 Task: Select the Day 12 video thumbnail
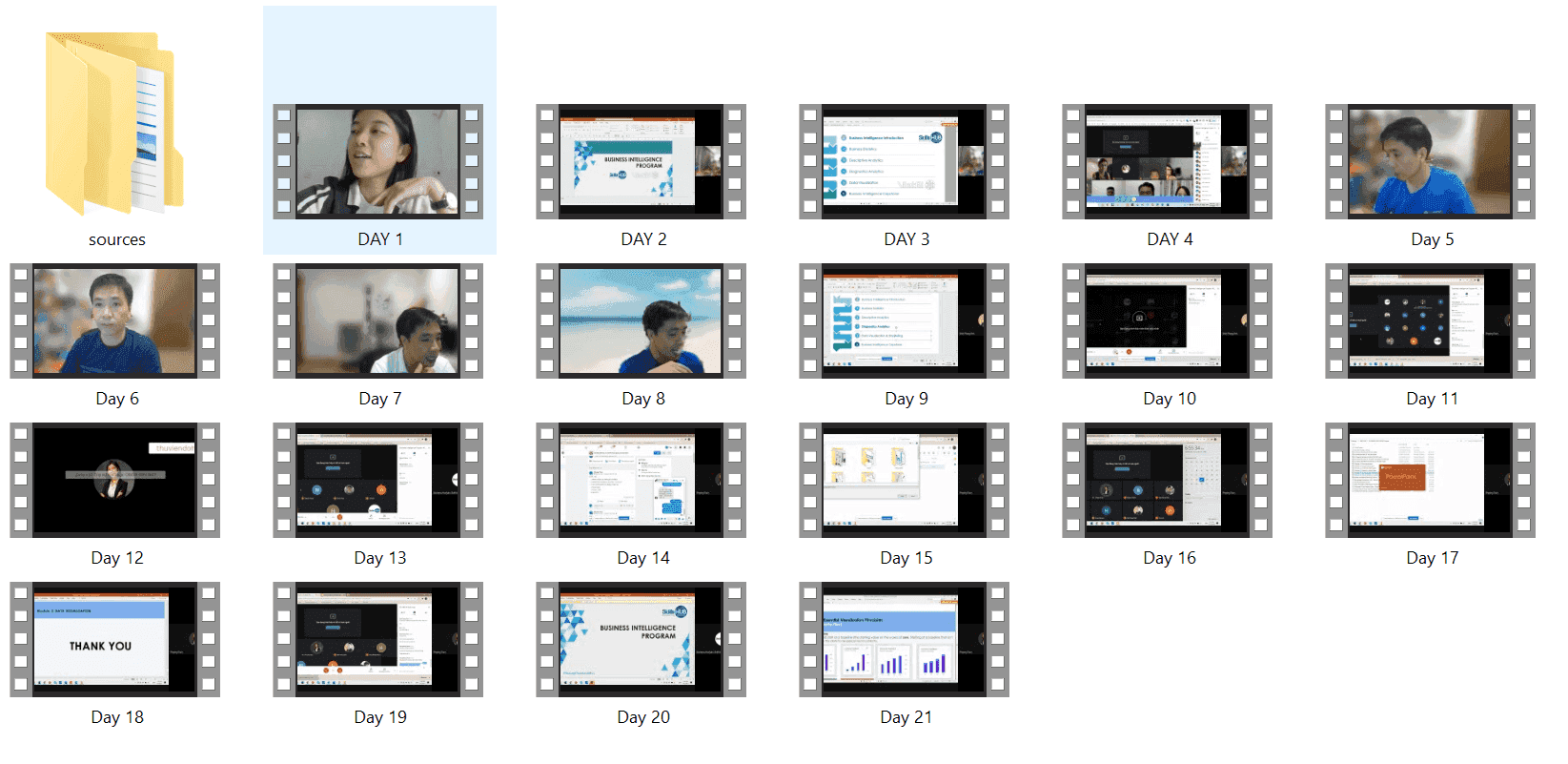click(115, 480)
